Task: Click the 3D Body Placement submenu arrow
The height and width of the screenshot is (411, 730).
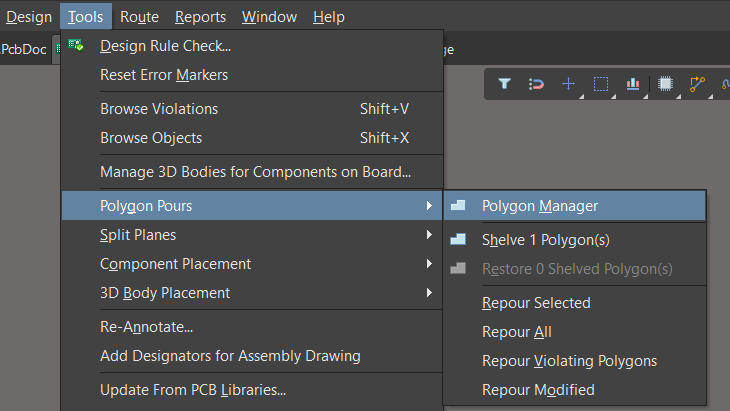Action: tap(429, 293)
